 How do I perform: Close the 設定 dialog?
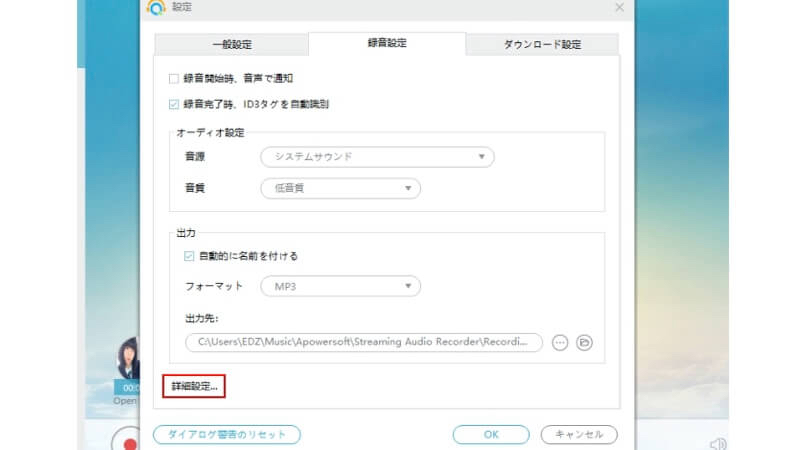[619, 7]
